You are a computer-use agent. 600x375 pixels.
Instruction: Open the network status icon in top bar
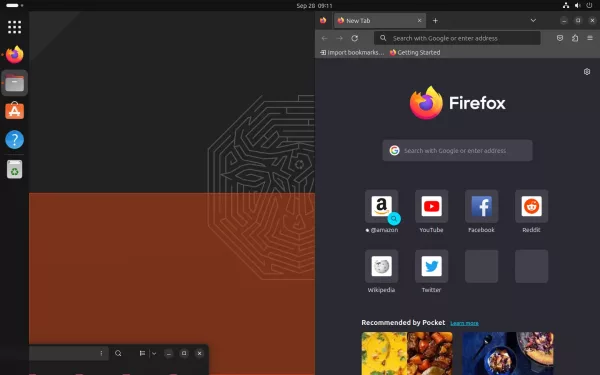click(566, 5)
